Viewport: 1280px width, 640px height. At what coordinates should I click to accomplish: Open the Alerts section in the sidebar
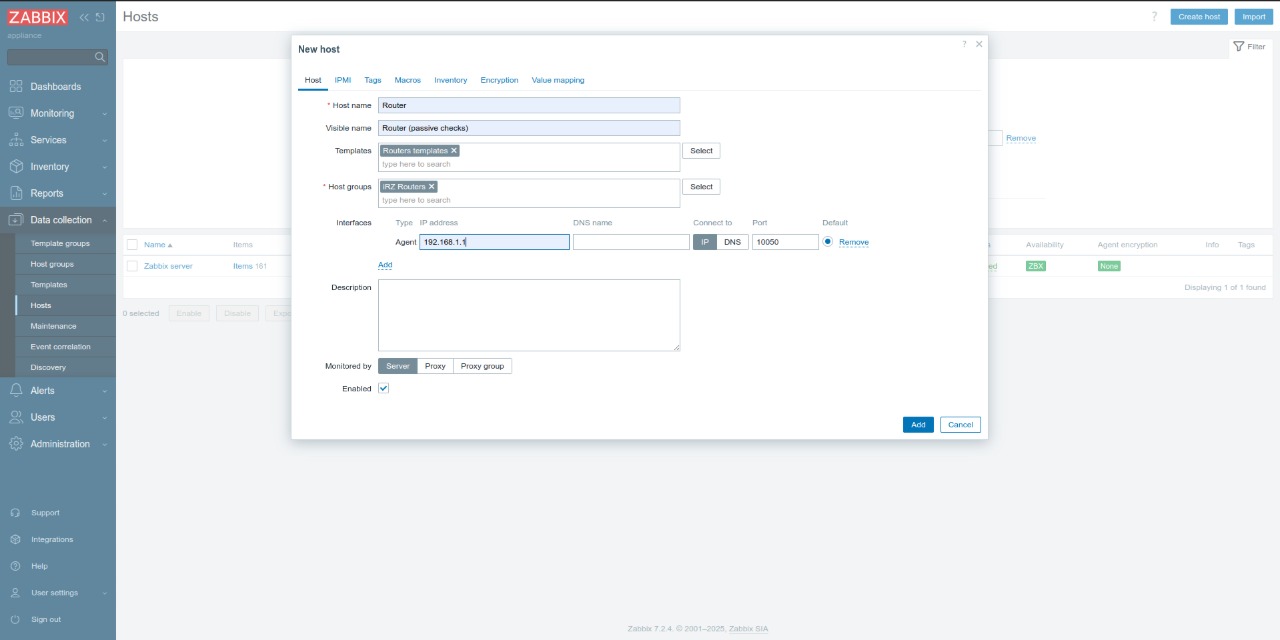pyautogui.click(x=44, y=390)
